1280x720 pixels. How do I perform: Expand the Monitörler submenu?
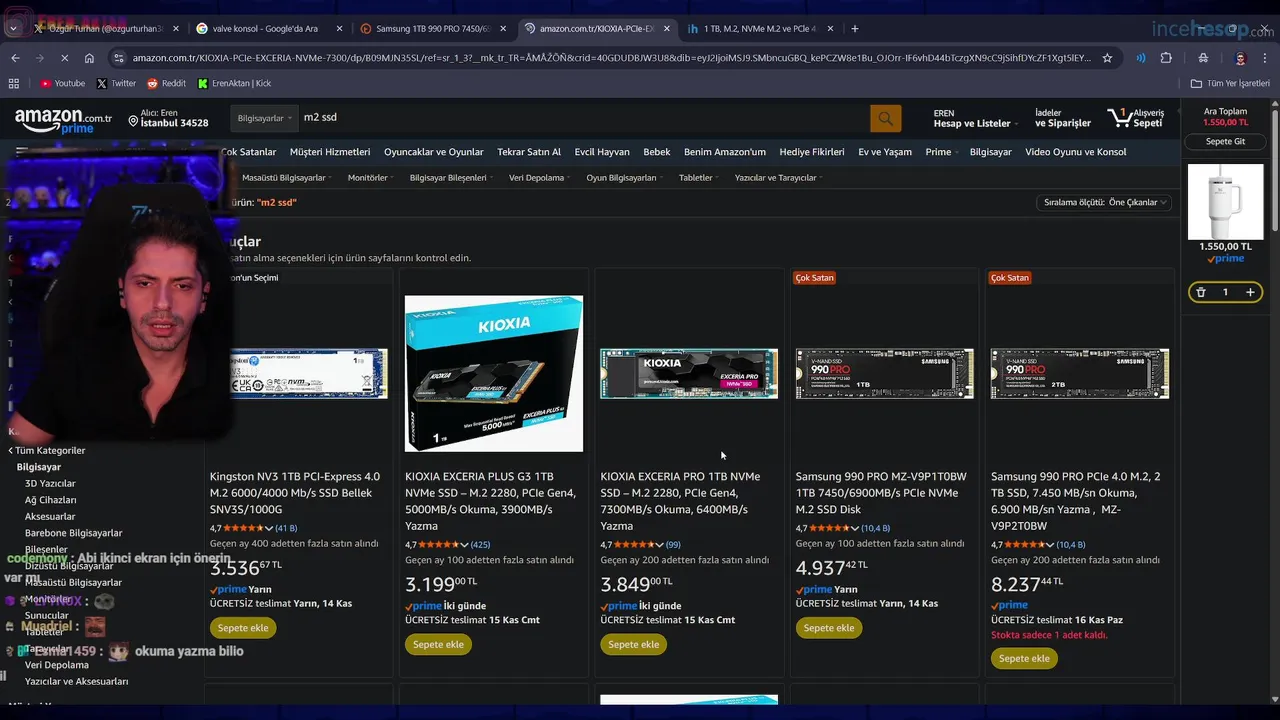click(x=371, y=178)
